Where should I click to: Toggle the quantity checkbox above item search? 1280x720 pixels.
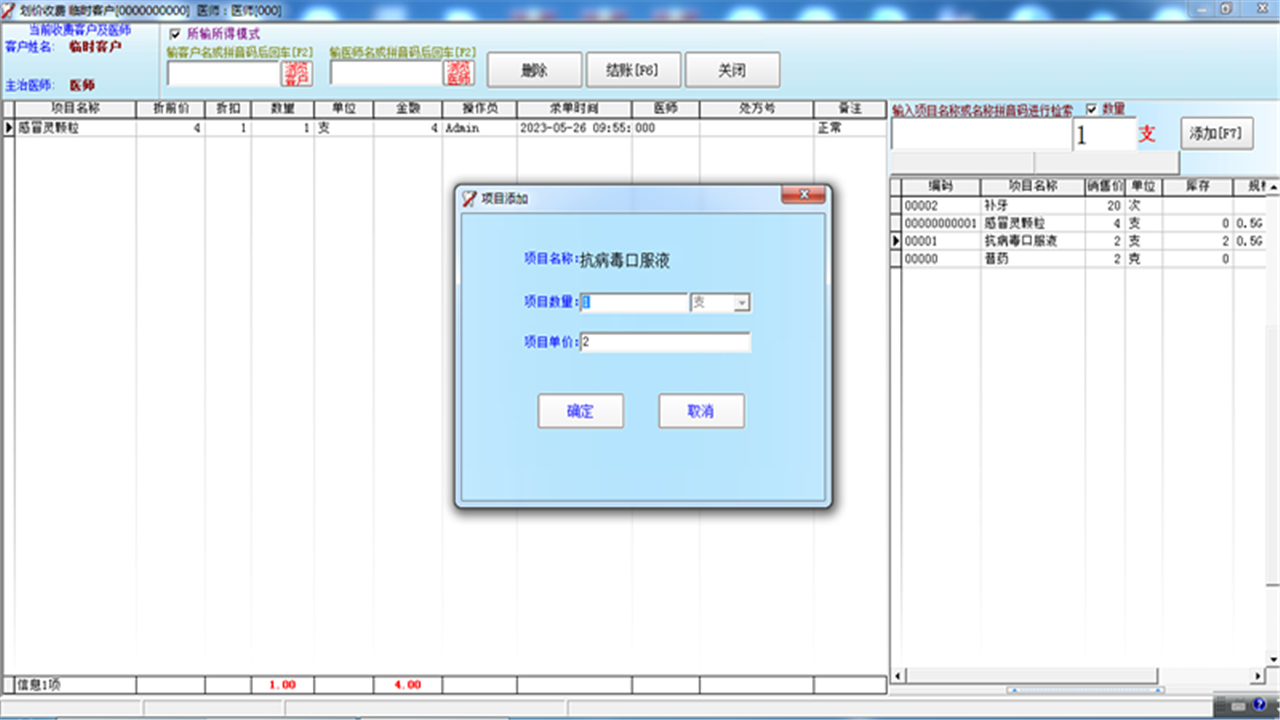1091,109
